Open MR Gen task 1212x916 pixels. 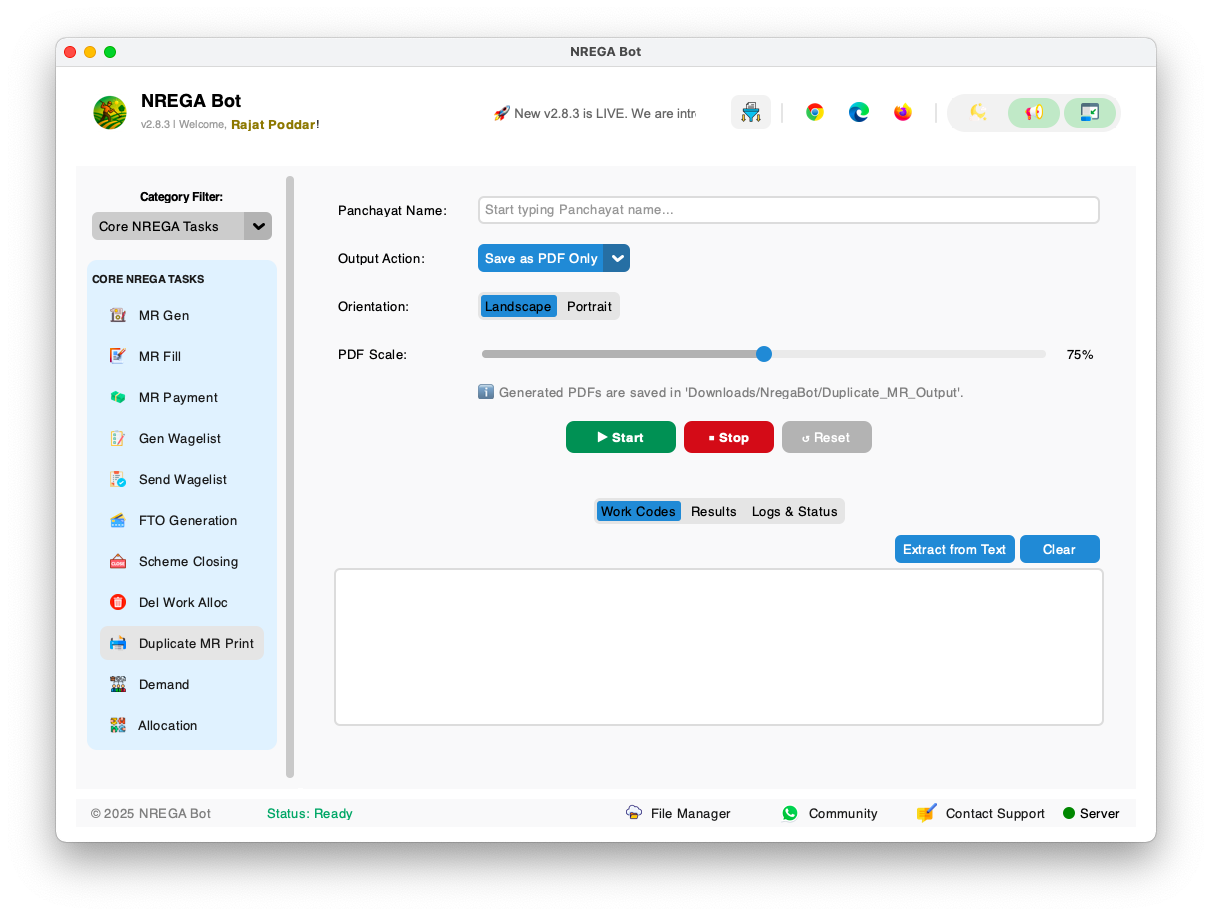click(x=182, y=315)
